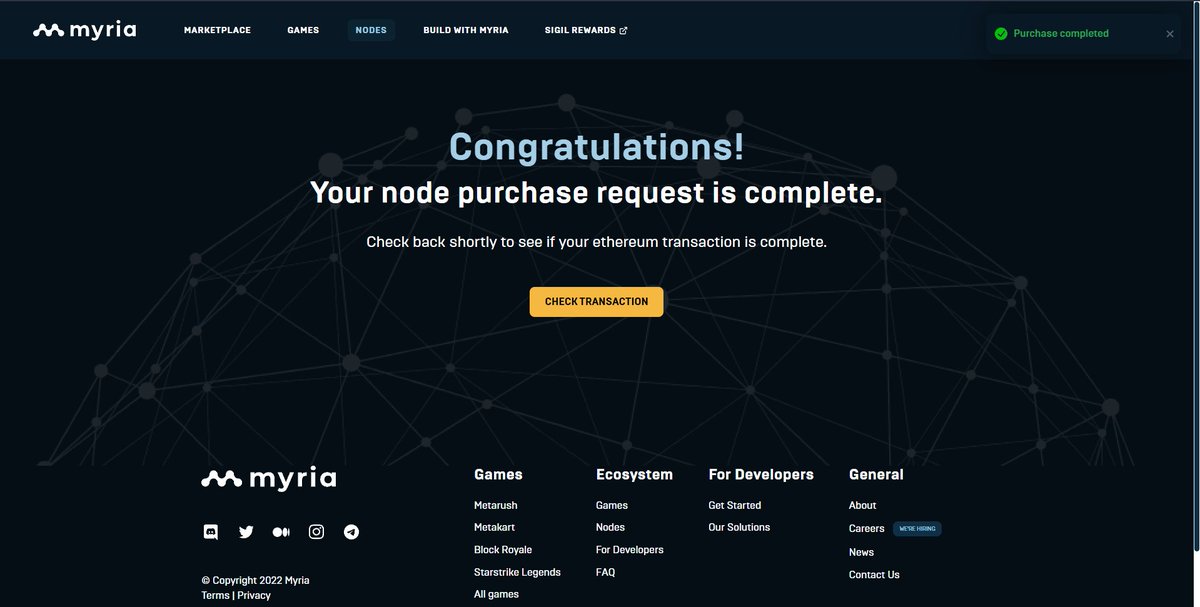Open Build With Myria in navigation
Viewport: 1200px width, 607px height.
pyautogui.click(x=466, y=30)
